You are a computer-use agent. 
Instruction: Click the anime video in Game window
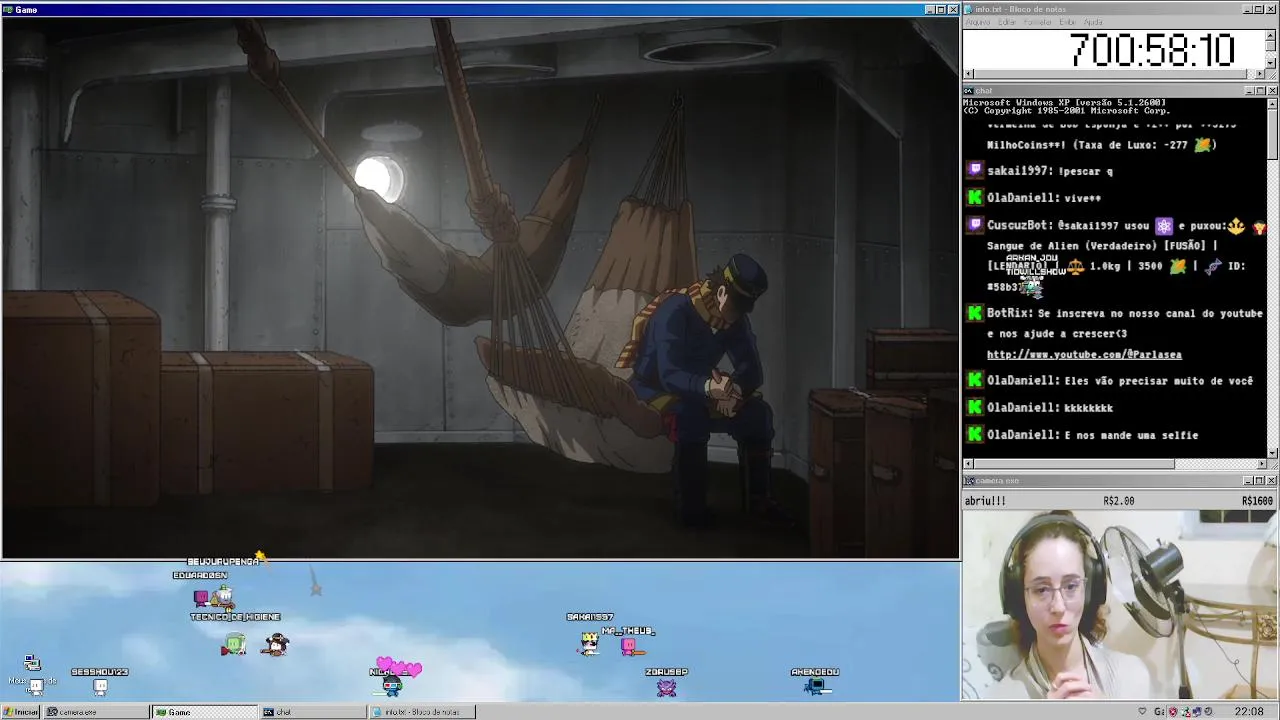[480, 287]
